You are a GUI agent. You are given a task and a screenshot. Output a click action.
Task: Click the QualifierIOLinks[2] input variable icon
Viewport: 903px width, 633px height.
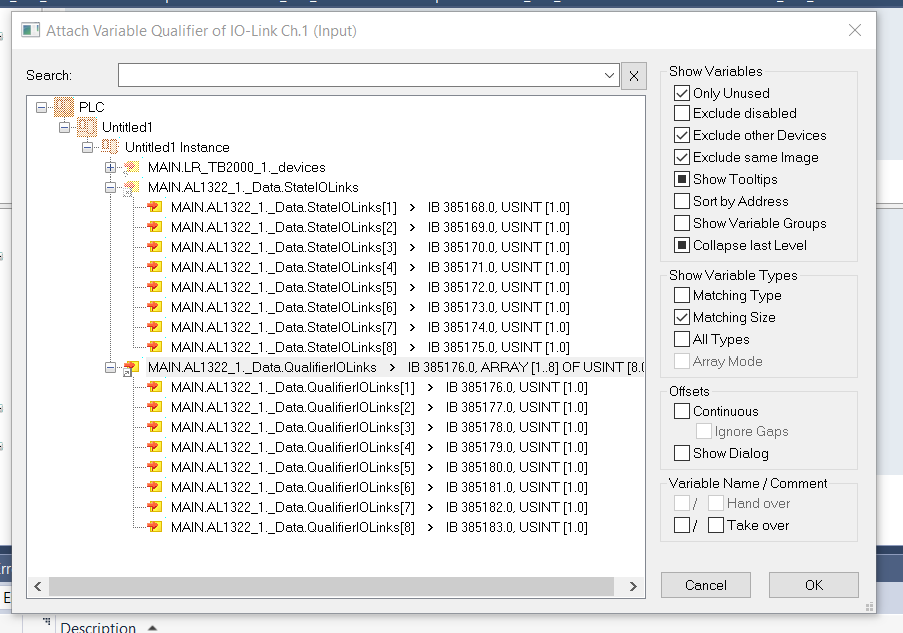(154, 407)
